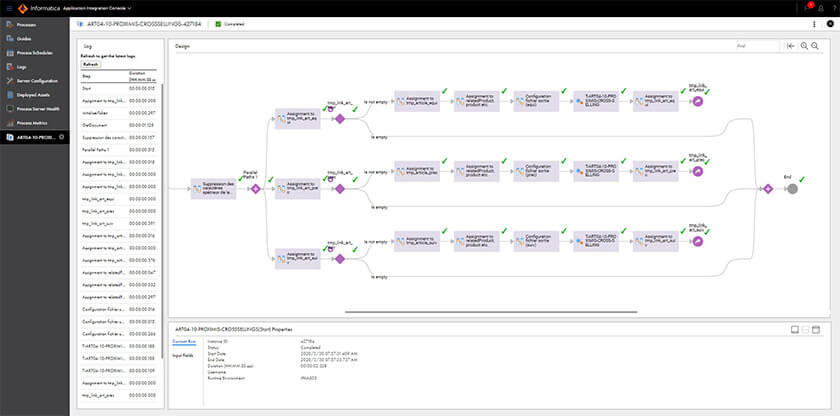This screenshot has height=416, width=840.
Task: Open the help question mark icon
Action: click(835, 9)
